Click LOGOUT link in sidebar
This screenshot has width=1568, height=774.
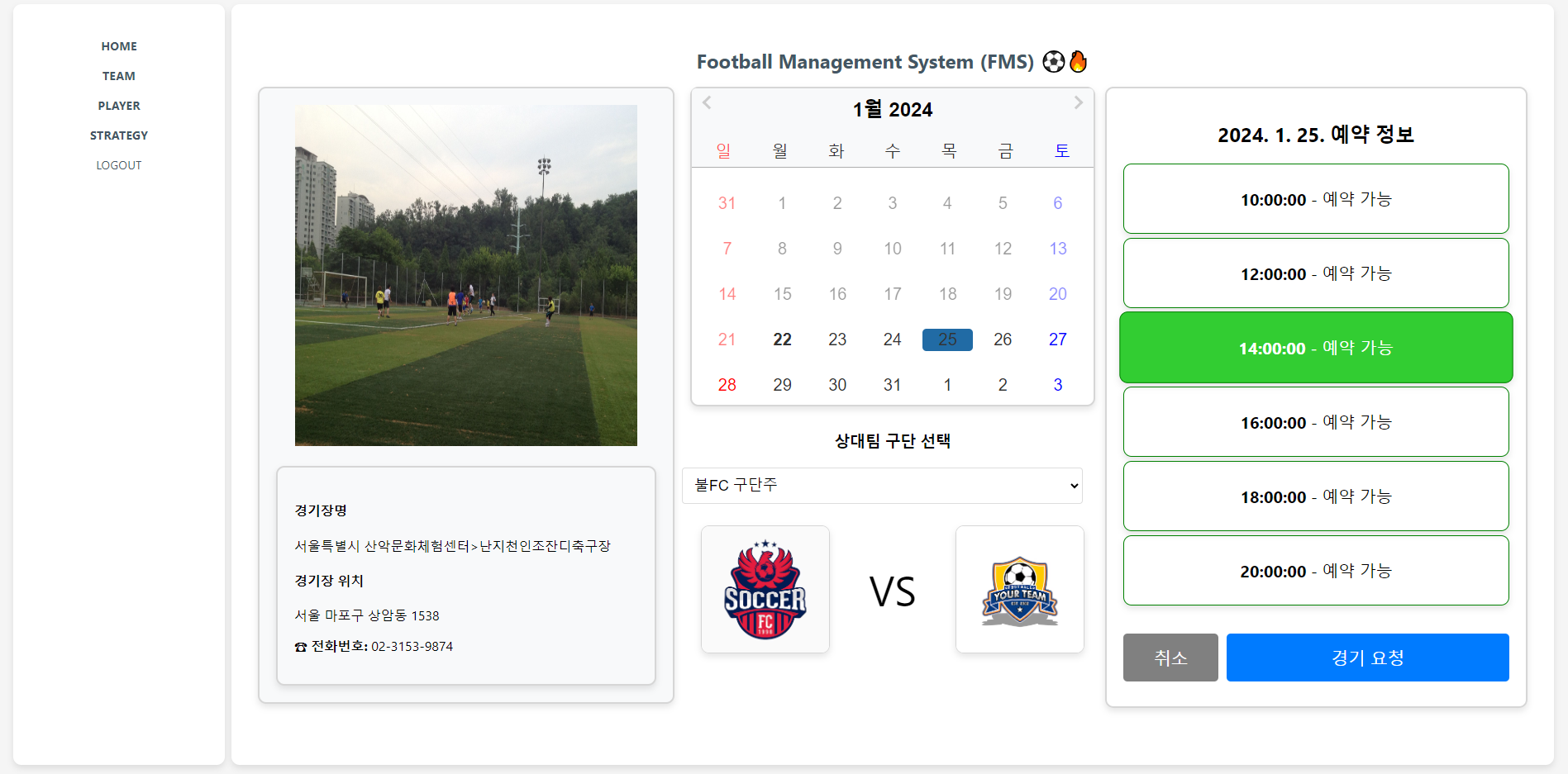pyautogui.click(x=119, y=165)
